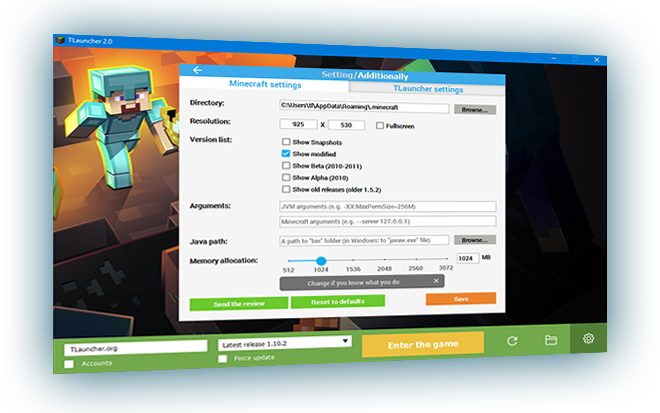
Task: Open settings with the gear icon
Action: (588, 338)
